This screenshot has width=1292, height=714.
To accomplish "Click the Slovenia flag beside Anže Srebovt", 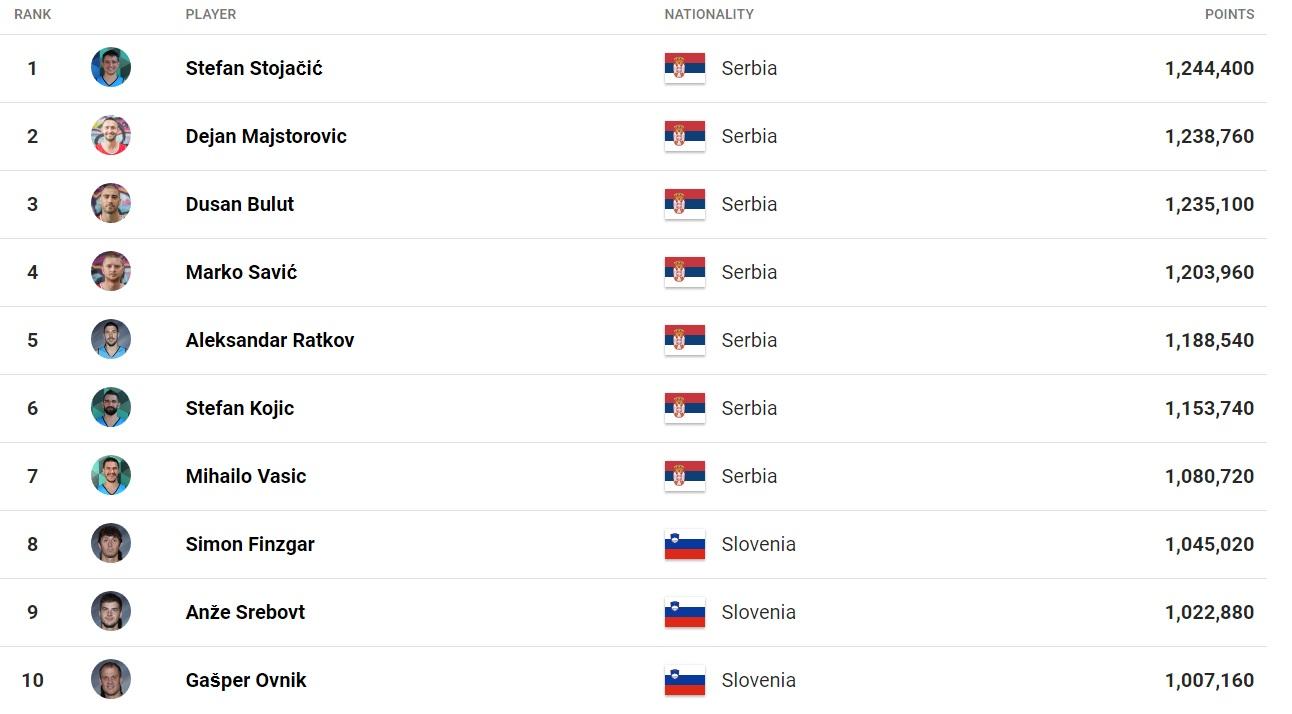I will click(x=685, y=612).
